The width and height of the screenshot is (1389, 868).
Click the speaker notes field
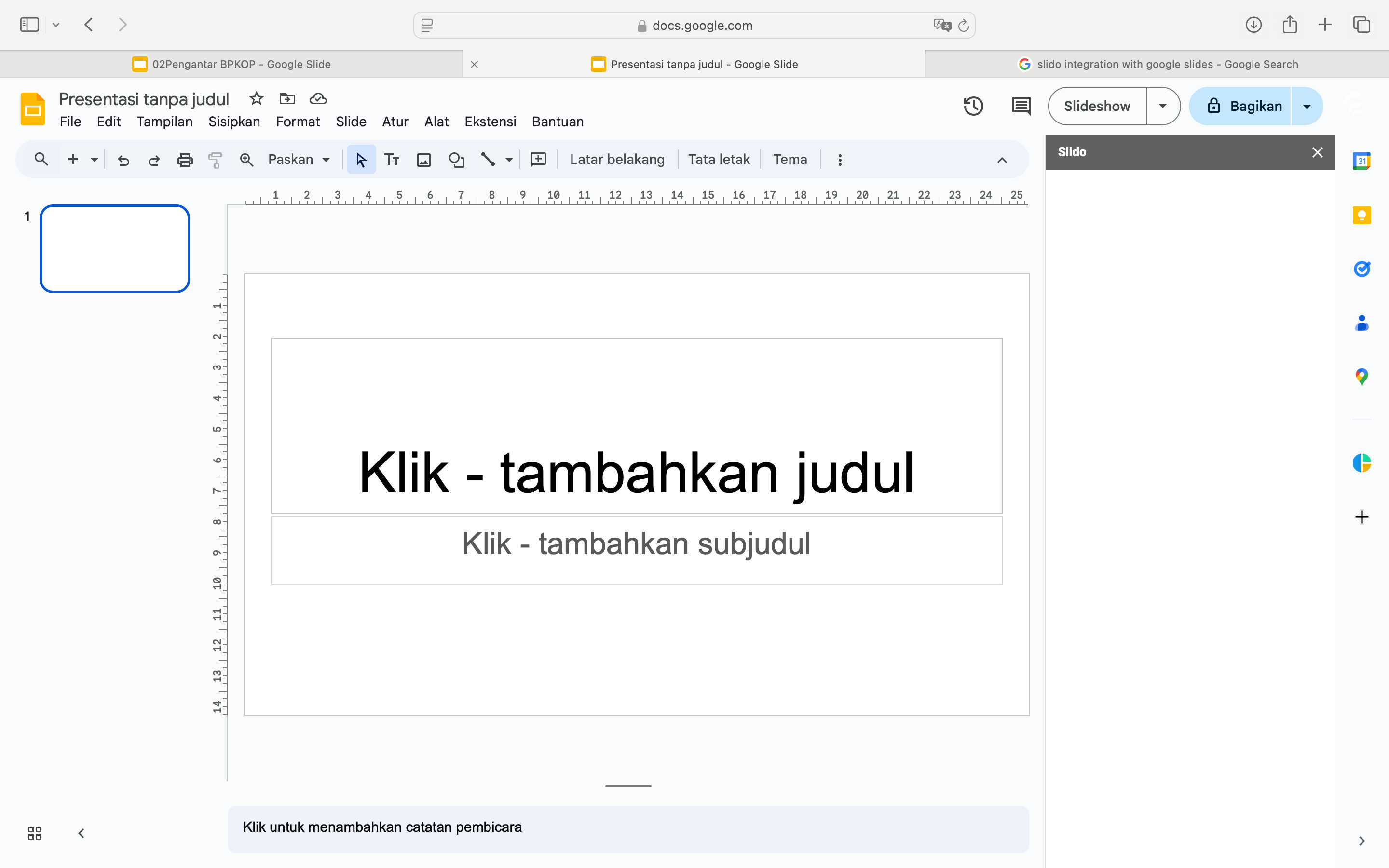click(628, 828)
